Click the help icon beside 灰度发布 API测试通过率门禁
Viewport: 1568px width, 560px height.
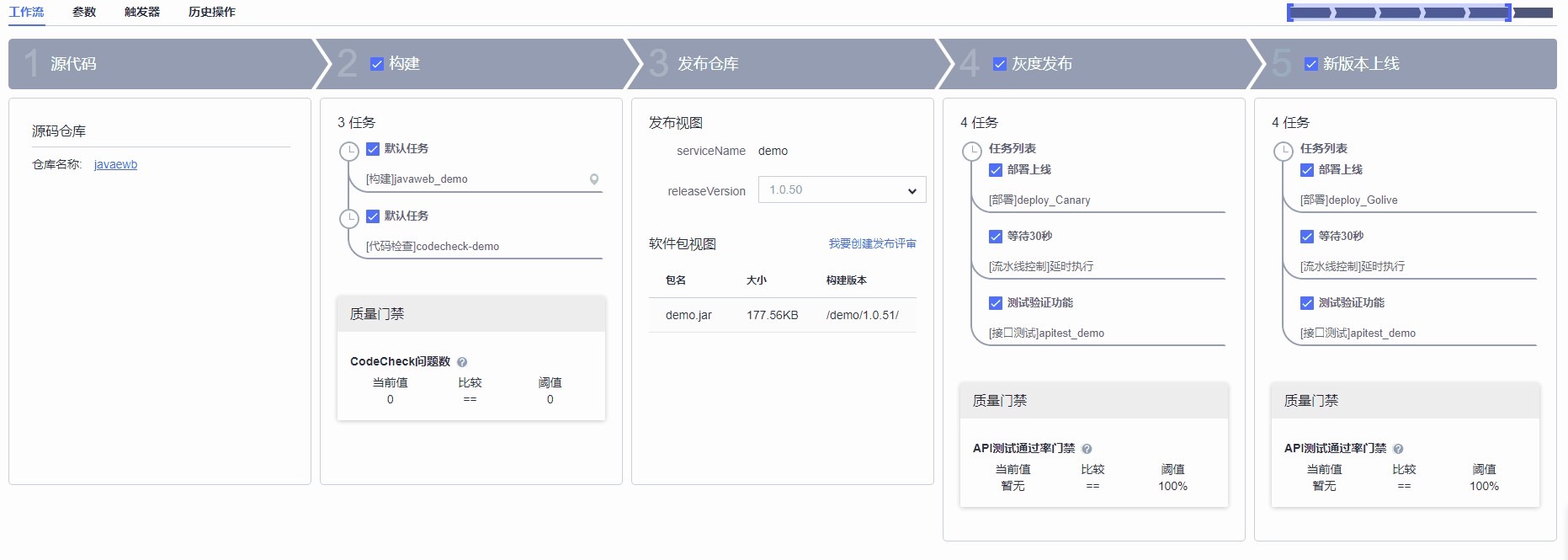pos(1087,449)
